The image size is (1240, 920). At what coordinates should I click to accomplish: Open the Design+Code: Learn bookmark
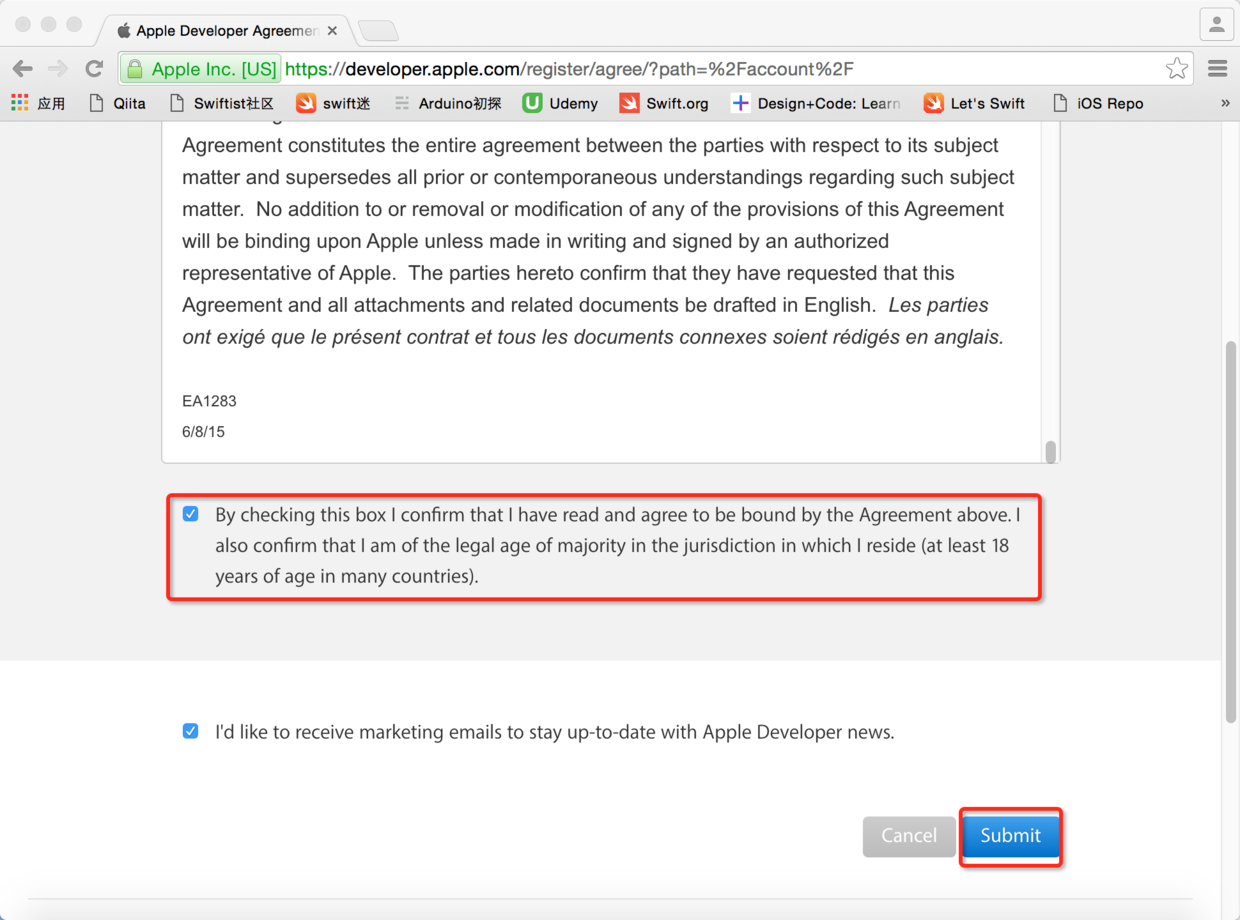815,103
